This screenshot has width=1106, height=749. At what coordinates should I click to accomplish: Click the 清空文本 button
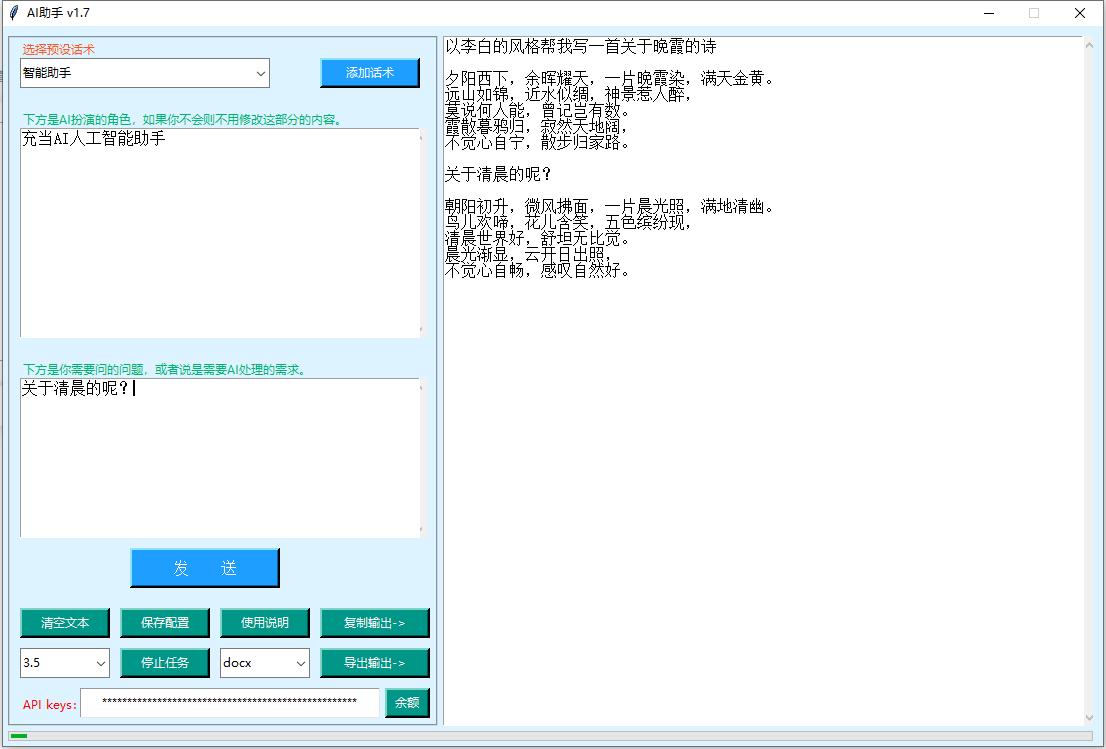point(65,622)
